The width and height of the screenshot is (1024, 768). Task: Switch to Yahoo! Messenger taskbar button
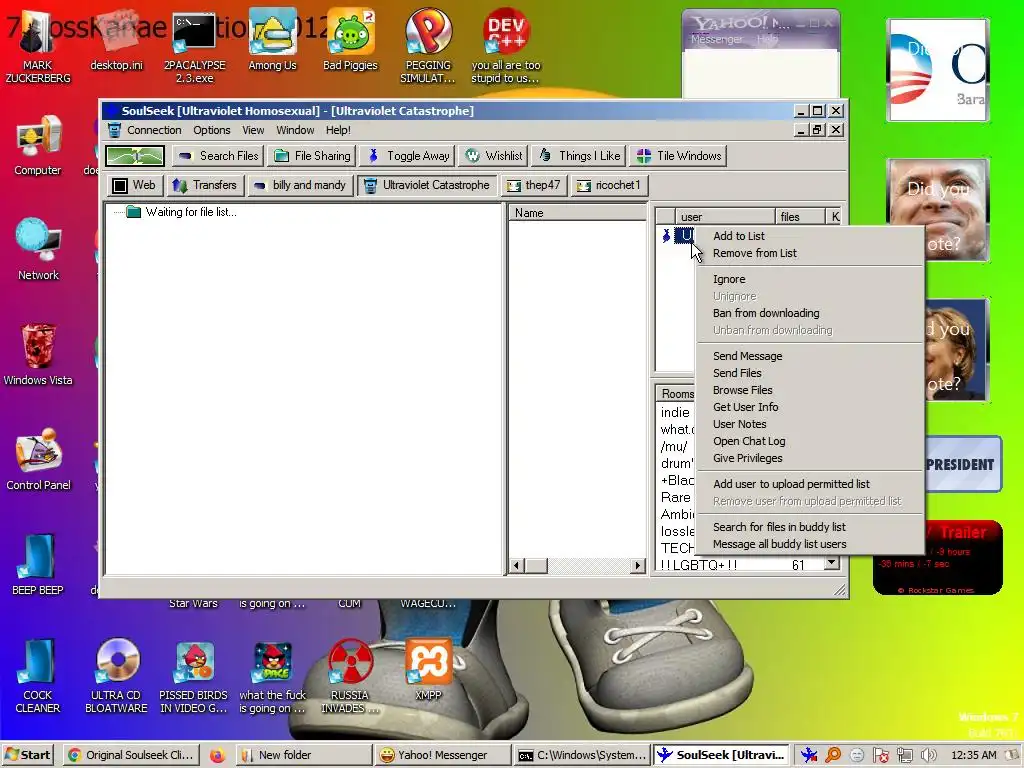pos(441,755)
